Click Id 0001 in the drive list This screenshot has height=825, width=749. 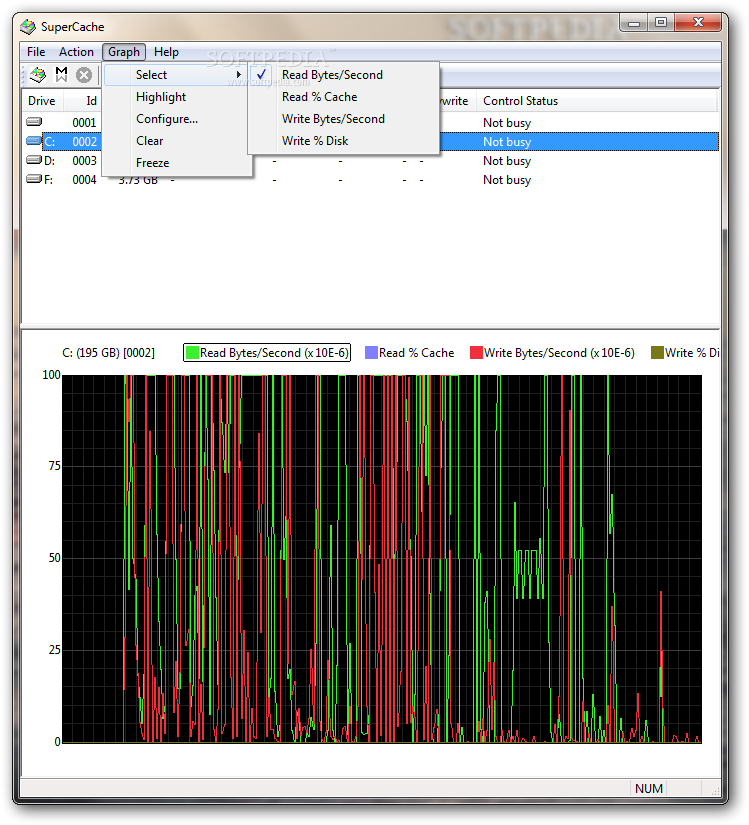84,123
